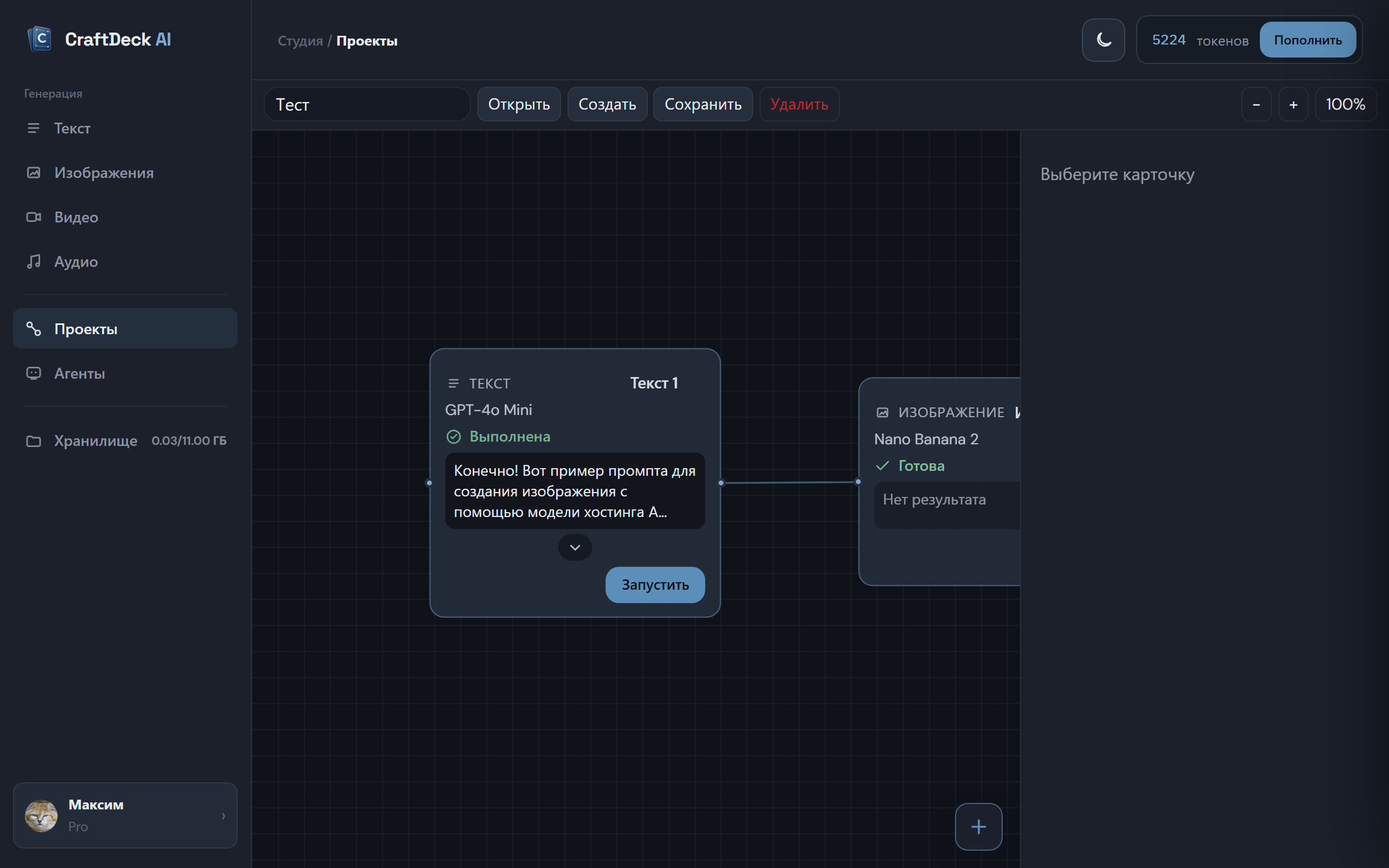Open the Агенты section
This screenshot has height=868, width=1389.
[x=125, y=373]
